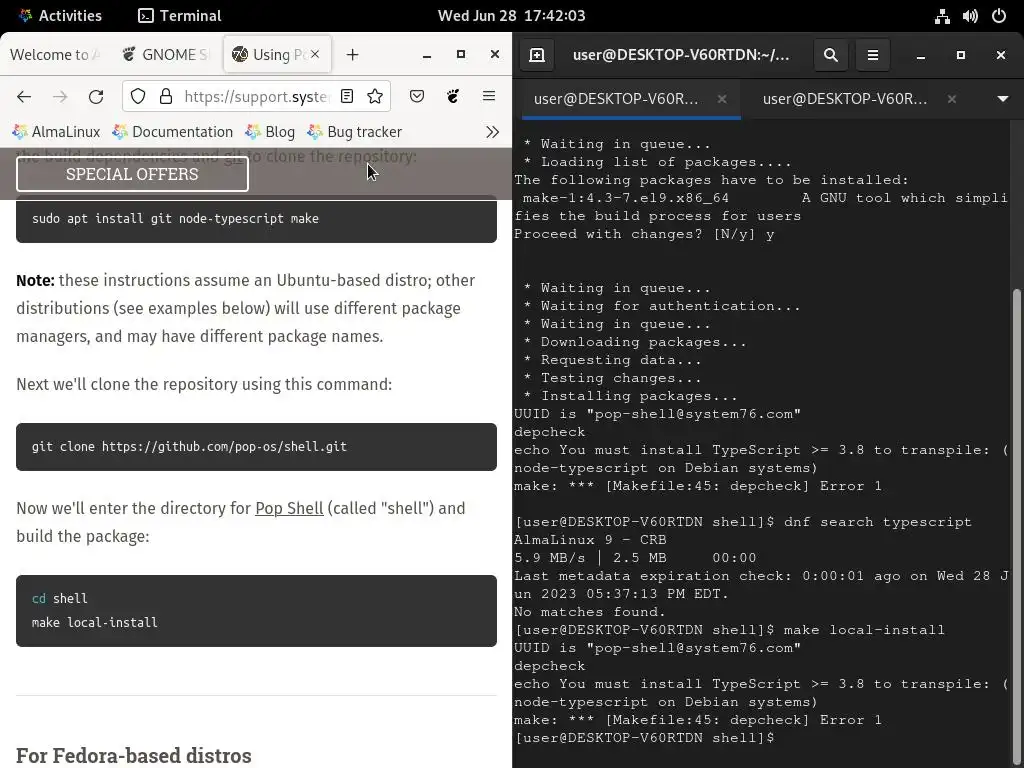Reload the current page in Firefox
This screenshot has width=1024, height=768.
pos(96,97)
